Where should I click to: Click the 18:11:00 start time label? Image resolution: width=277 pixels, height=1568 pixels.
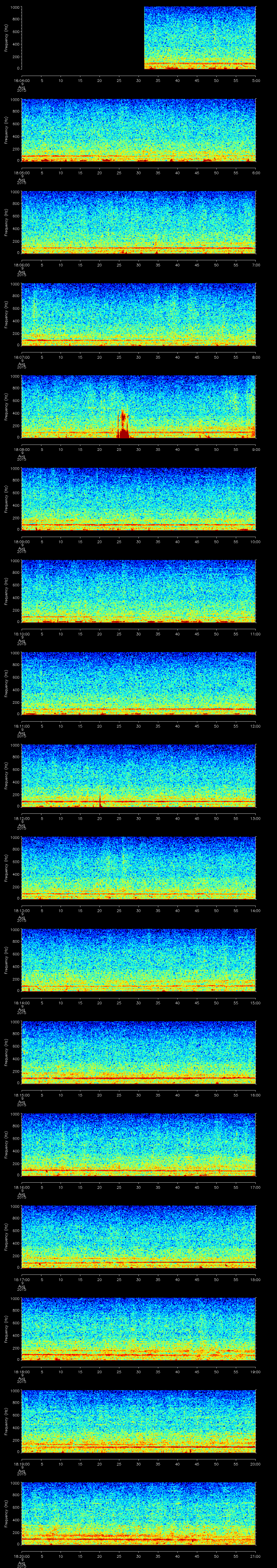click(x=21, y=726)
